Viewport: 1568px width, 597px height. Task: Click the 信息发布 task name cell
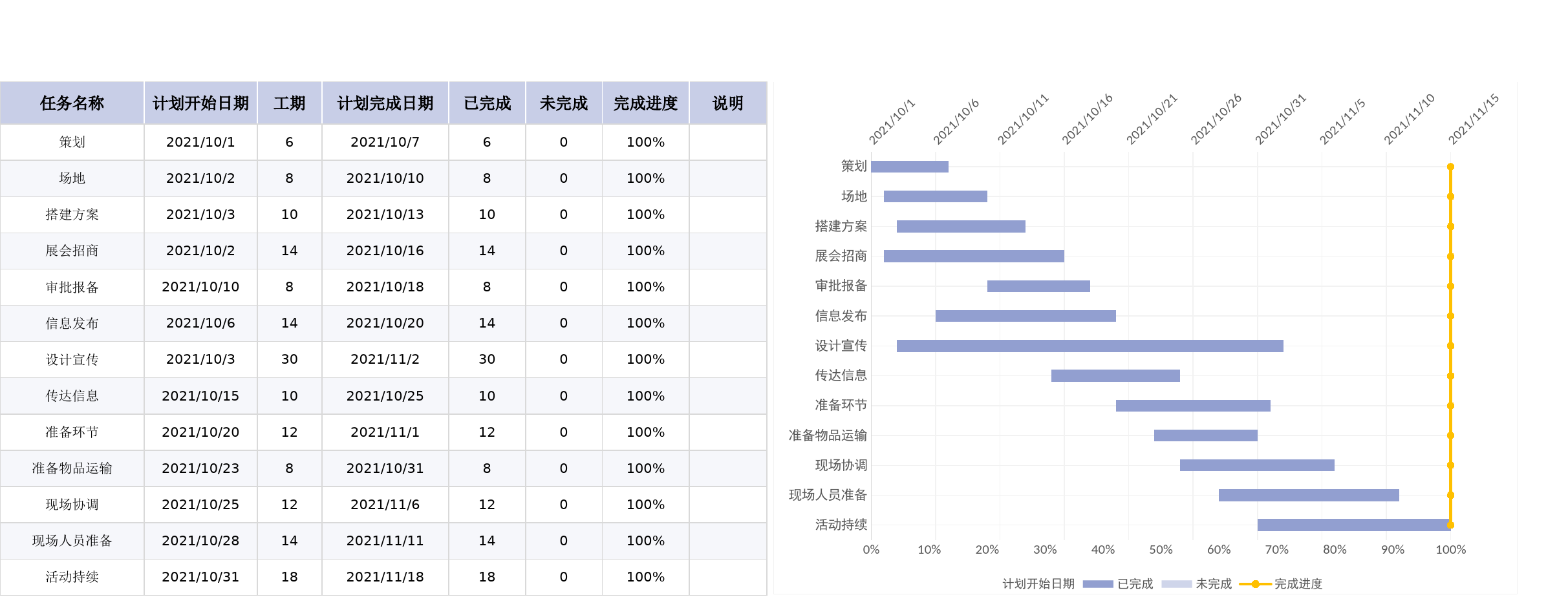pos(72,323)
